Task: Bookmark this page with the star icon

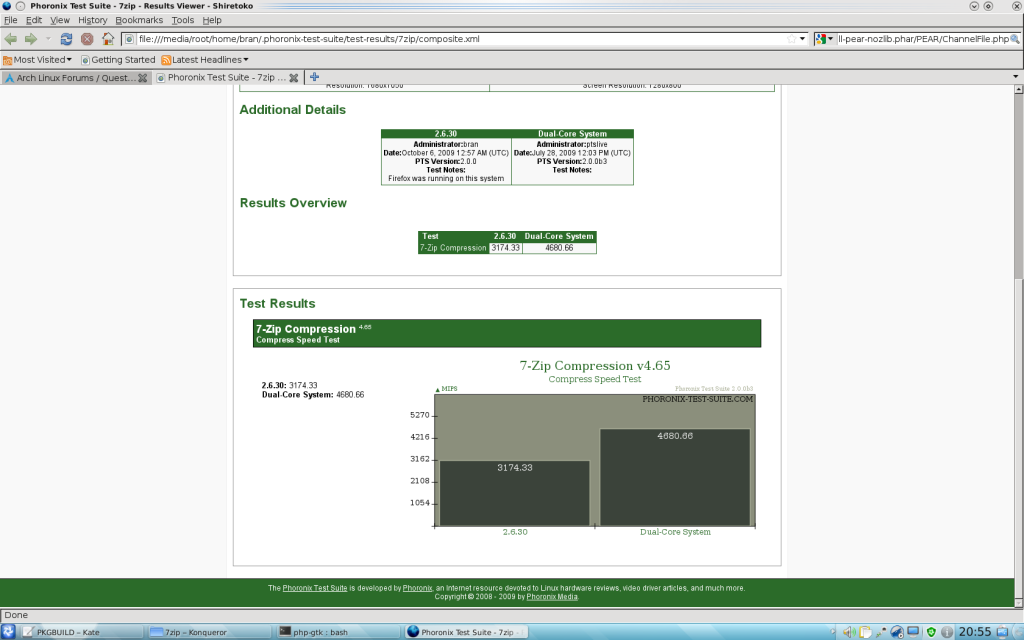Action: tap(792, 39)
